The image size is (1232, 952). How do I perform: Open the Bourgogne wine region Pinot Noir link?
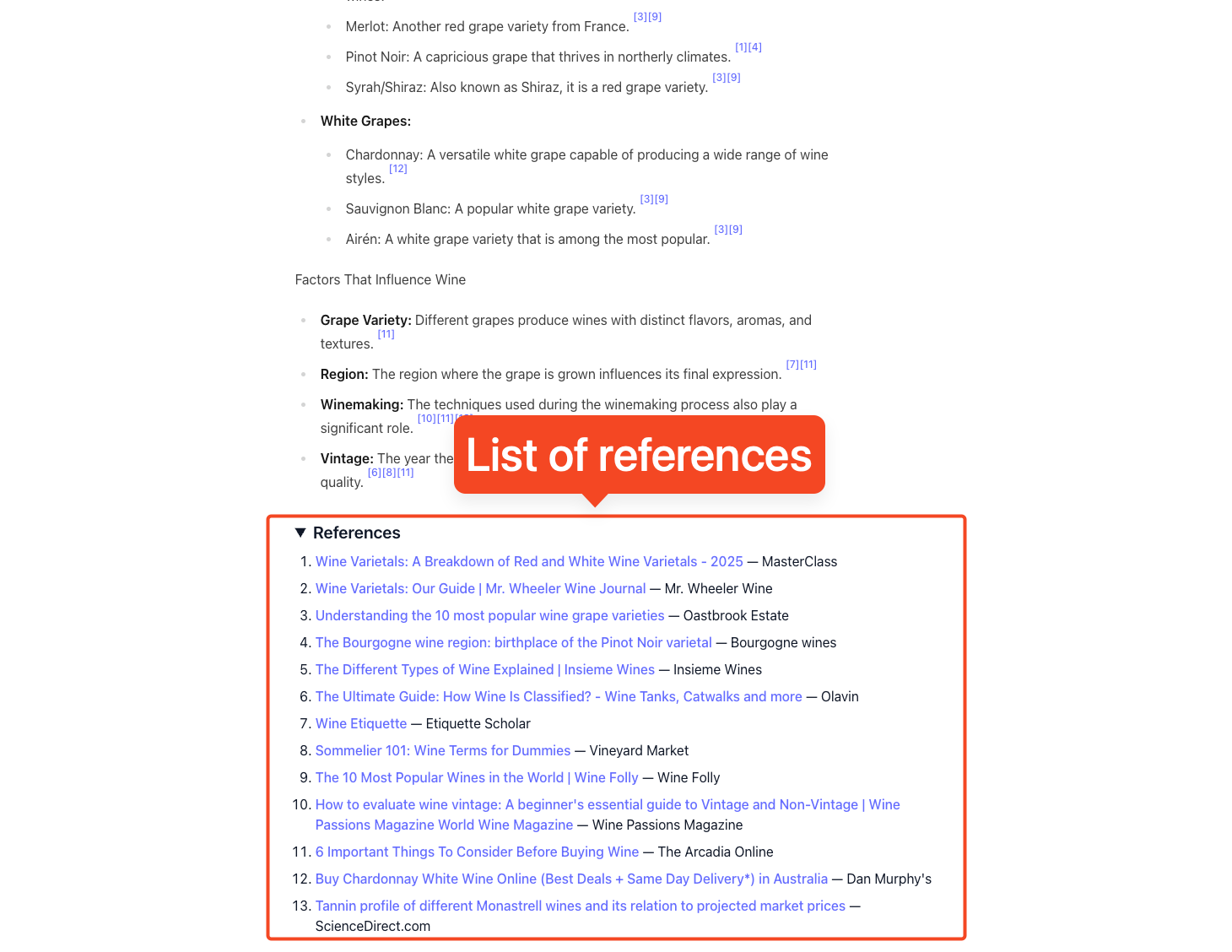513,642
